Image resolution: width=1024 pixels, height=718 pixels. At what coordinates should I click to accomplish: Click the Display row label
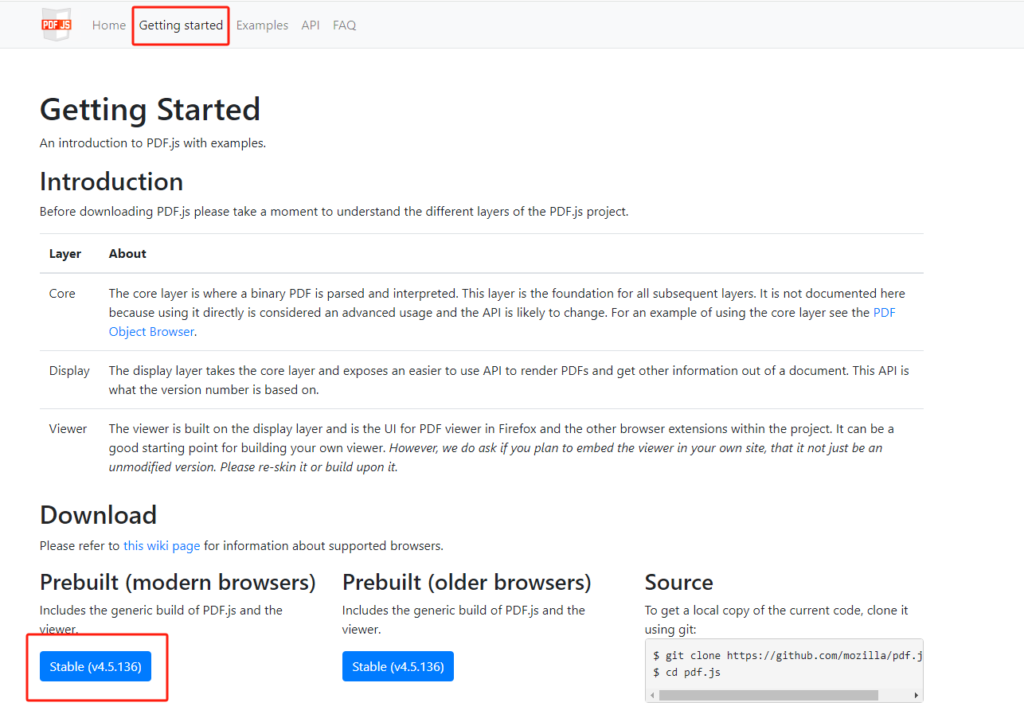click(x=69, y=370)
